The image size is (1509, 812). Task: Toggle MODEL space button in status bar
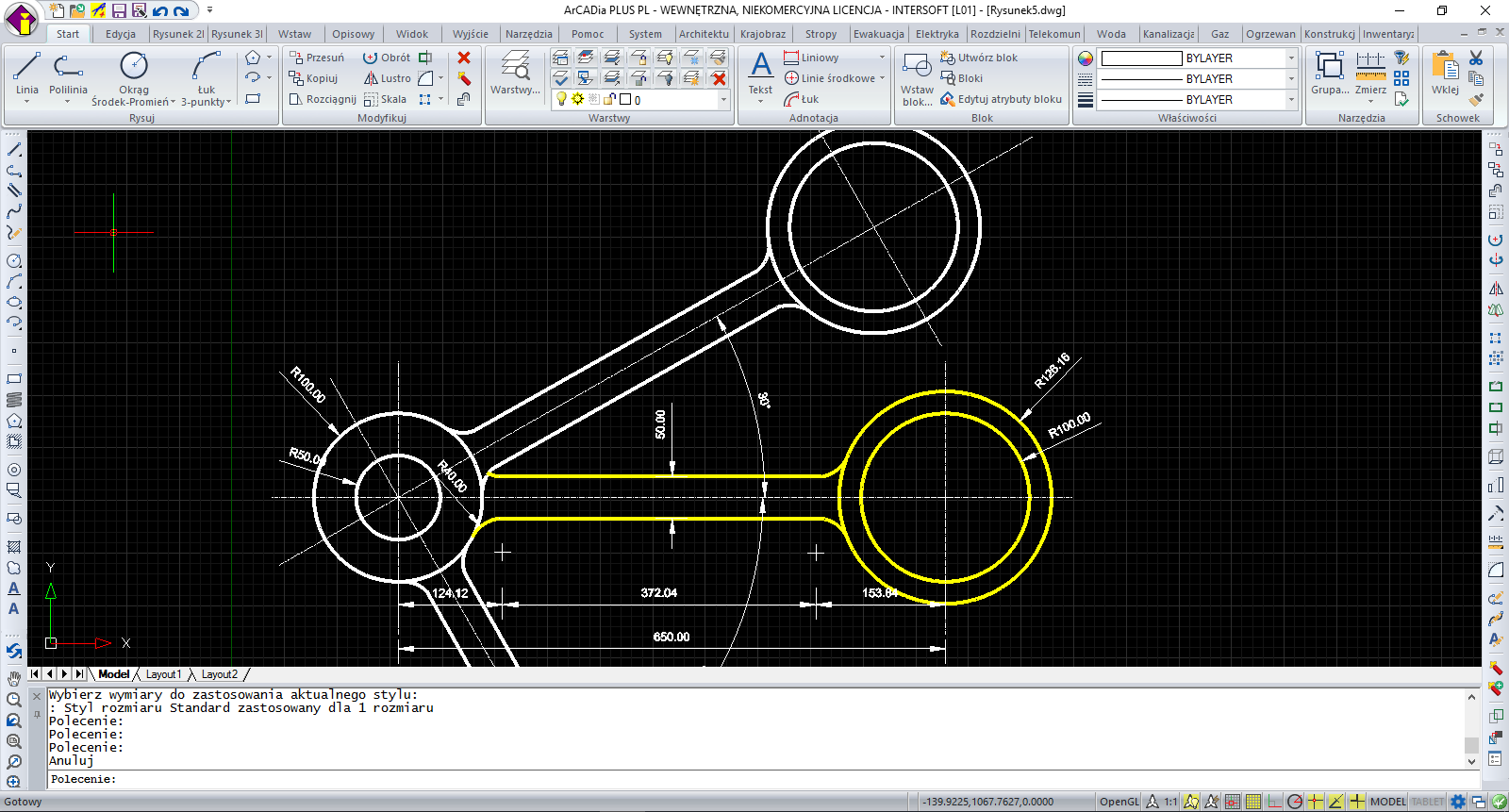(1387, 802)
